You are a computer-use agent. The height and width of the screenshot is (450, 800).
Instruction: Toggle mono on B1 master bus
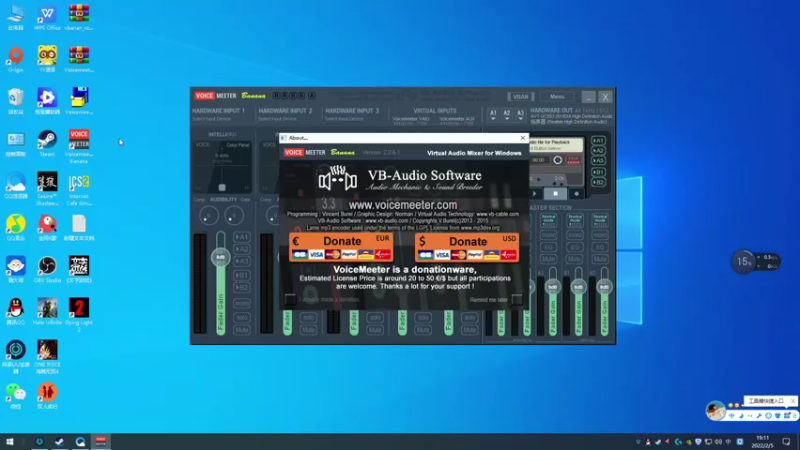[575, 235]
